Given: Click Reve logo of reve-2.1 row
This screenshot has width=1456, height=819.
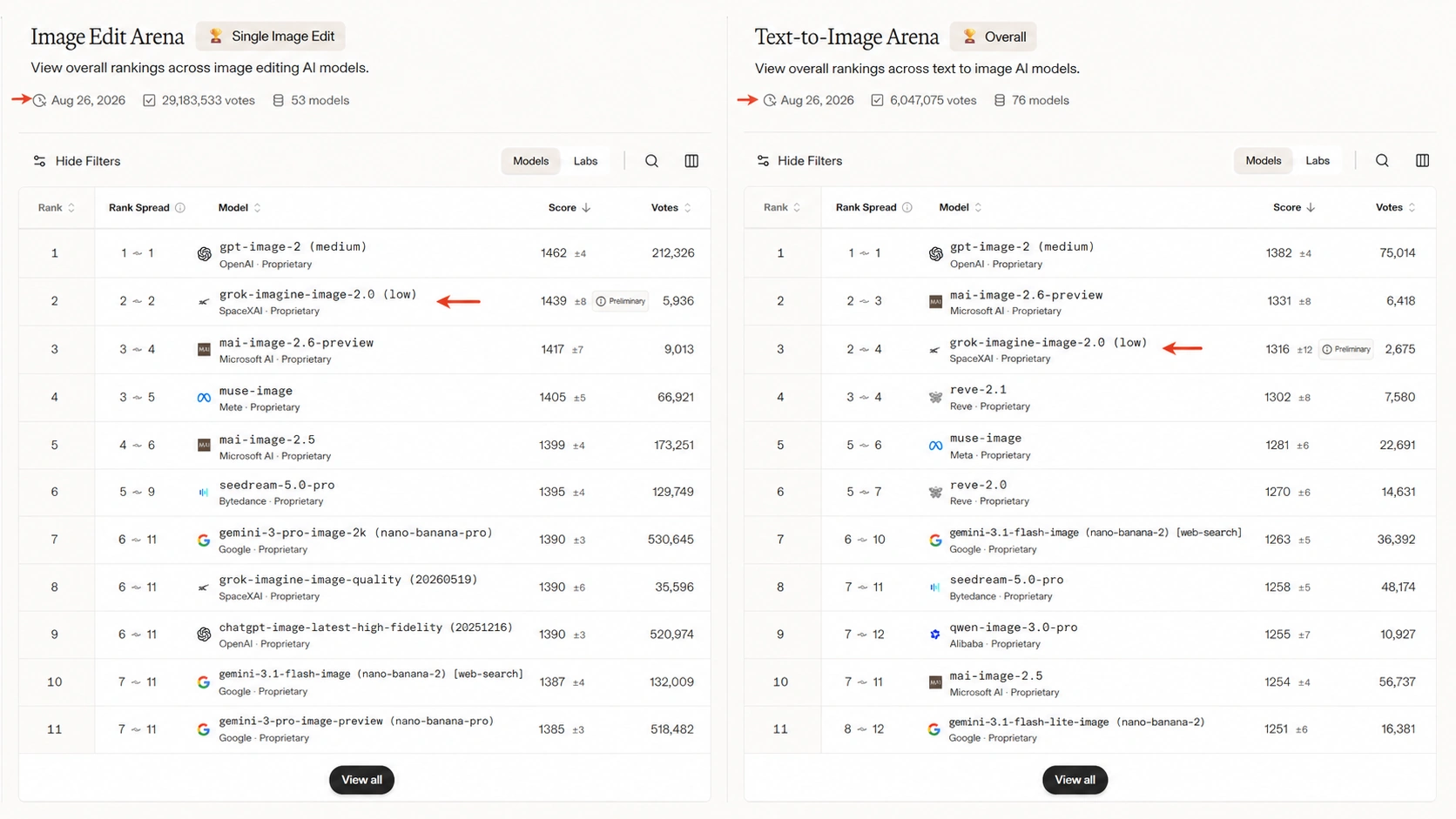Looking at the screenshot, I should (x=935, y=398).
